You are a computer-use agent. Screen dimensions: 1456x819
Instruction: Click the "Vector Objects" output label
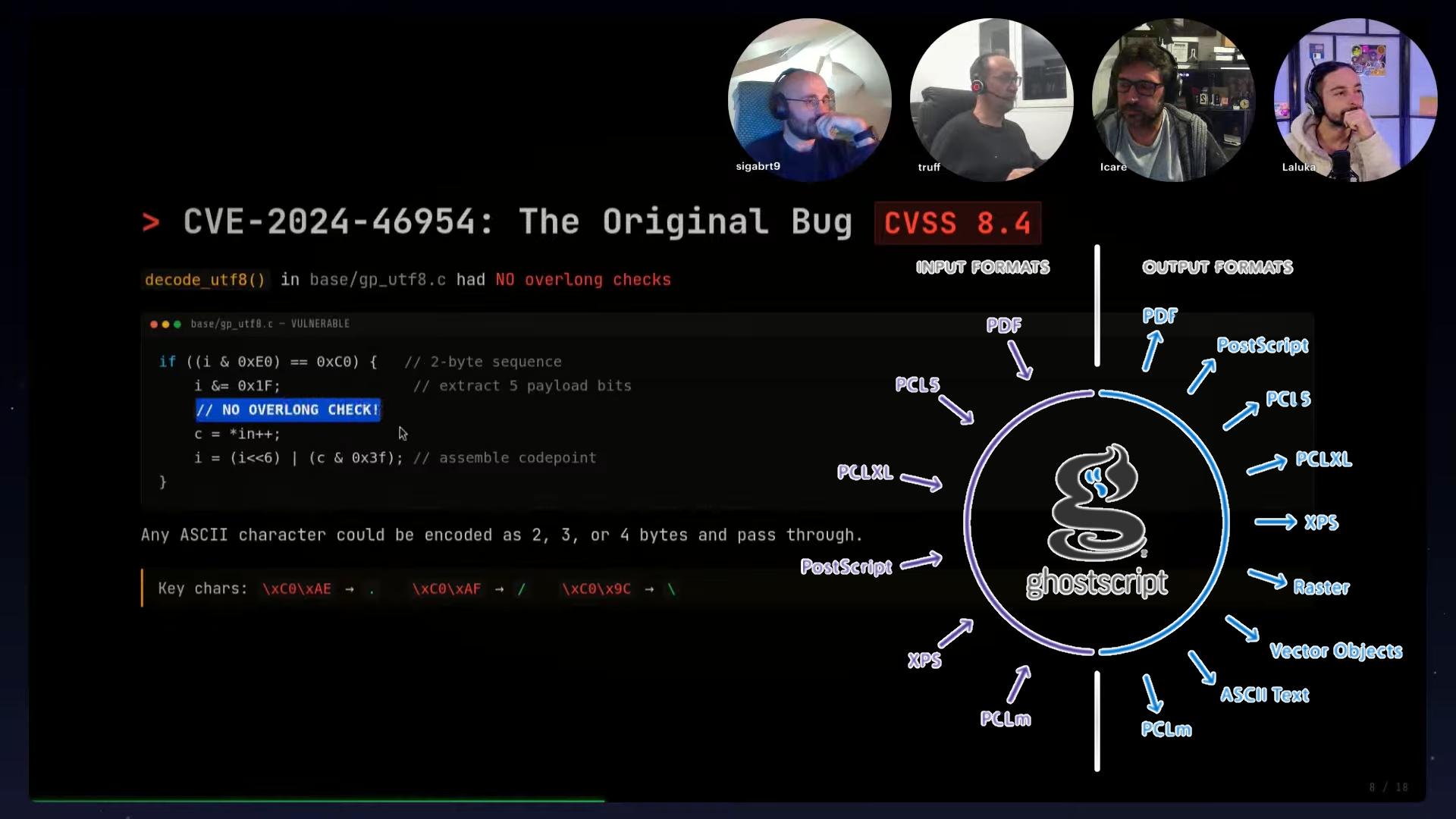(x=1336, y=651)
